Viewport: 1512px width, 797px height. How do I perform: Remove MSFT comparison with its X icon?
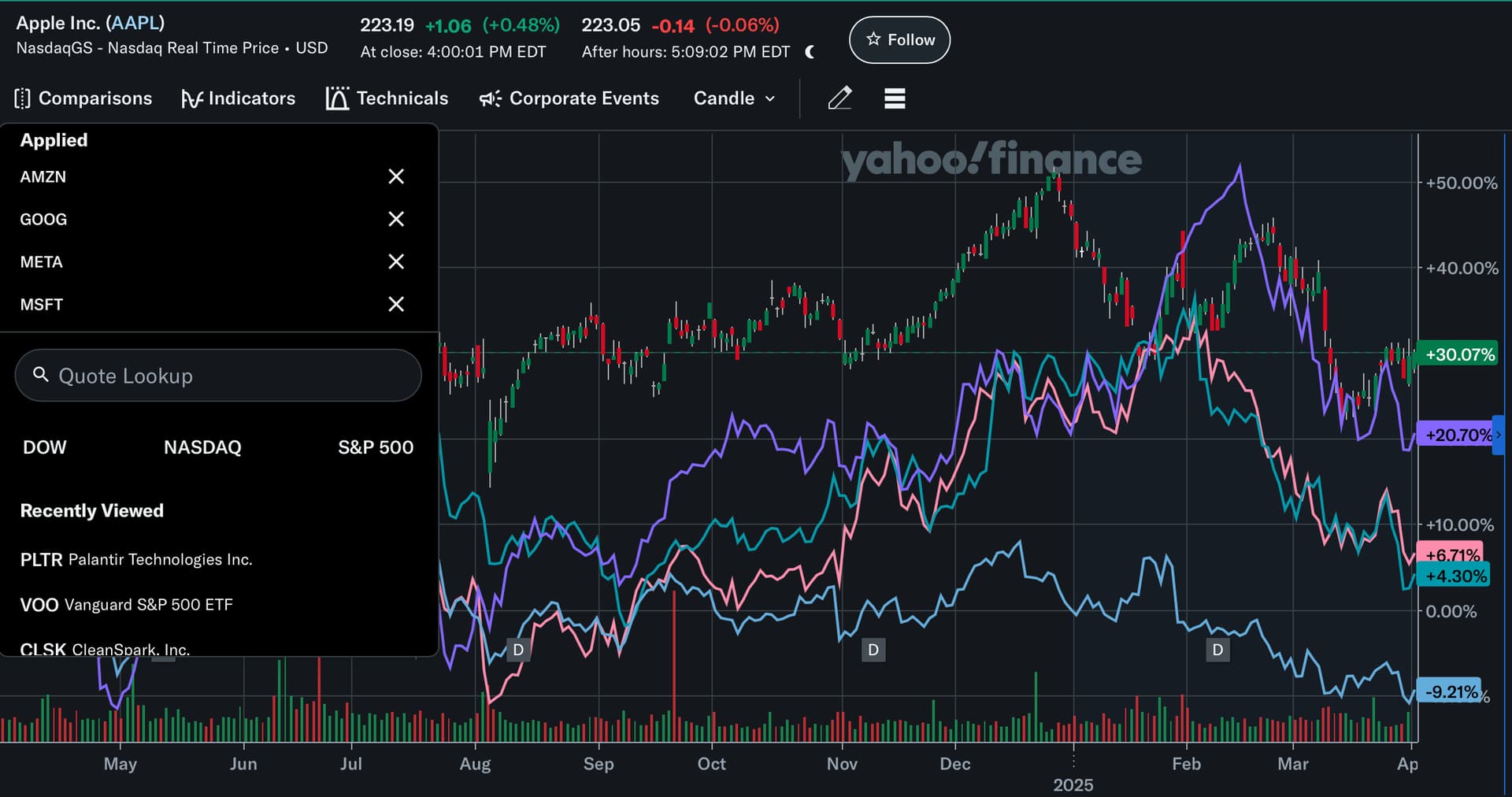396,304
